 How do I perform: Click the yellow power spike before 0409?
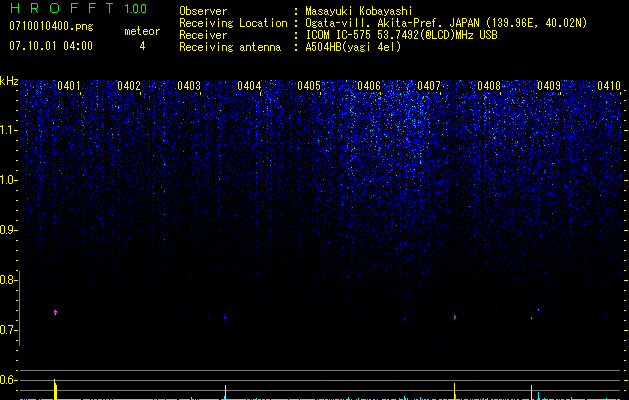click(x=531, y=392)
